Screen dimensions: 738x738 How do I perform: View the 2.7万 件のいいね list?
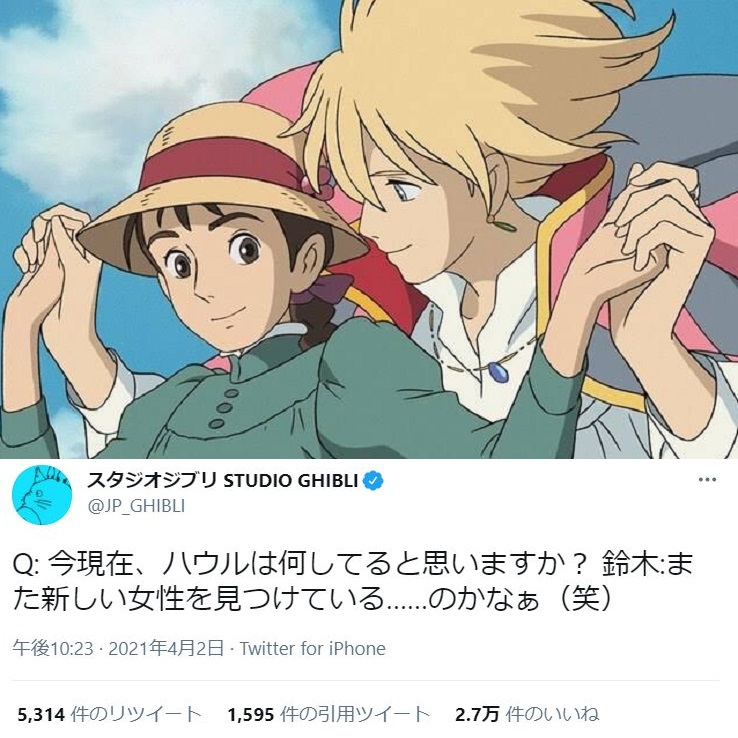pyautogui.click(x=527, y=714)
